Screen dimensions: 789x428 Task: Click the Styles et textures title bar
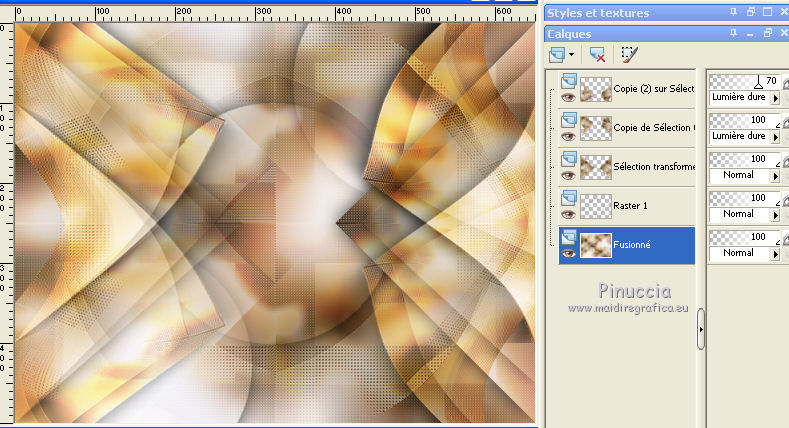point(666,13)
